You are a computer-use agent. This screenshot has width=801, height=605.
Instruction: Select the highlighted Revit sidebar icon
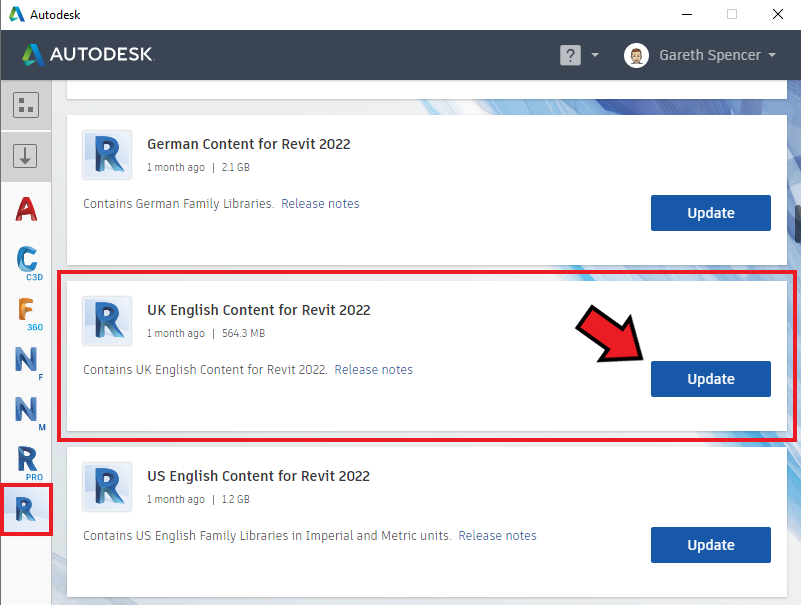coord(26,509)
